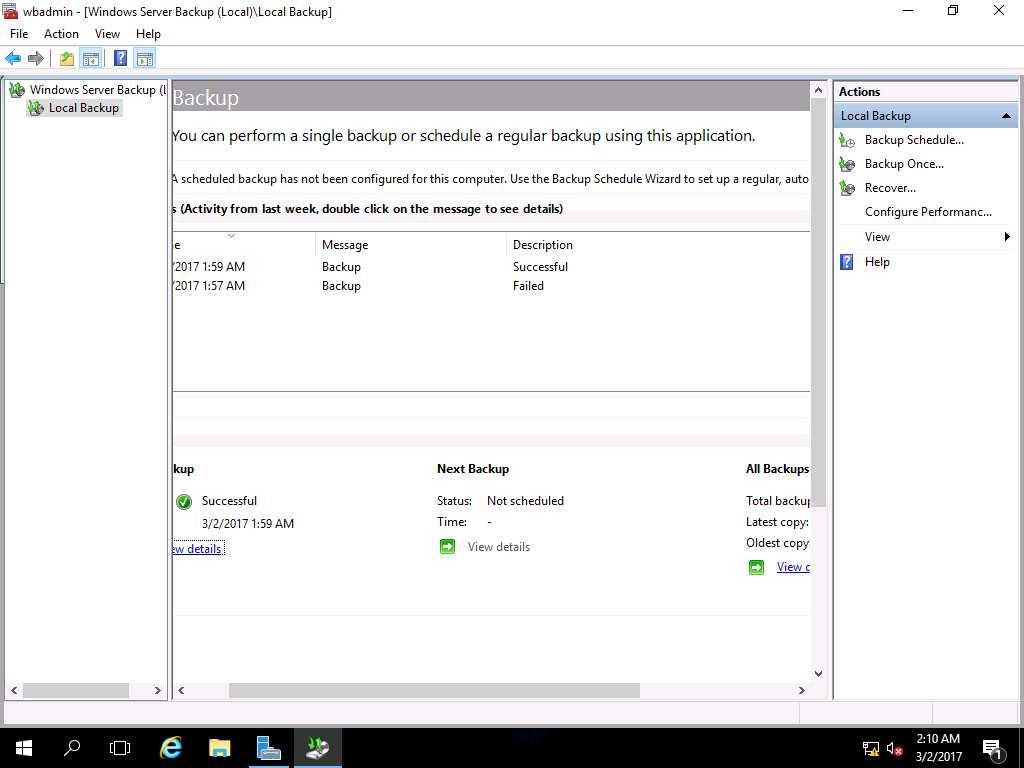Click the Description column header
Viewport: 1024px width, 768px height.
(x=658, y=245)
